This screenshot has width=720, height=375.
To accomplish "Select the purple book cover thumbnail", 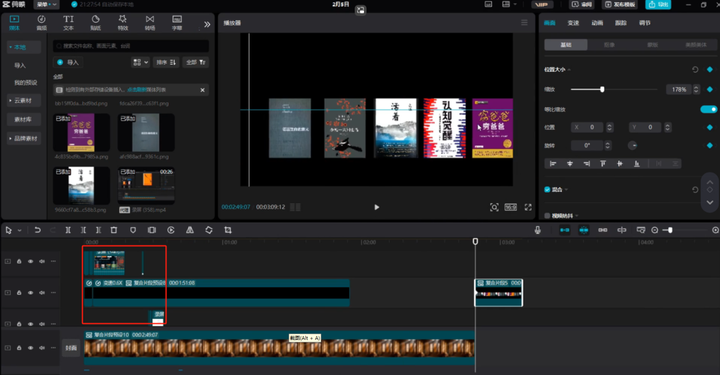I will point(81,133).
